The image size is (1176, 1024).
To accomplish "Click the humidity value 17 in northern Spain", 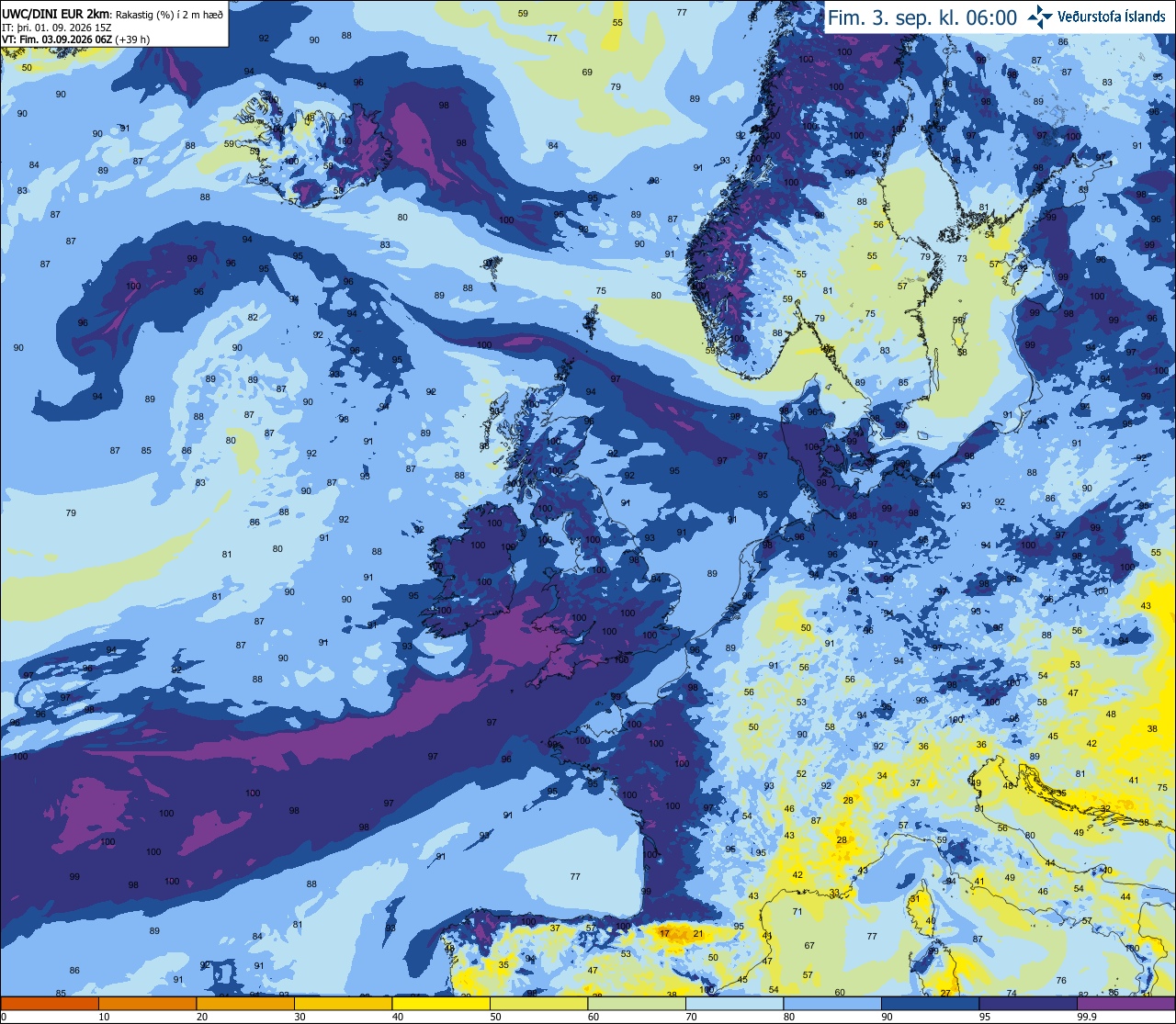I will click(x=664, y=934).
